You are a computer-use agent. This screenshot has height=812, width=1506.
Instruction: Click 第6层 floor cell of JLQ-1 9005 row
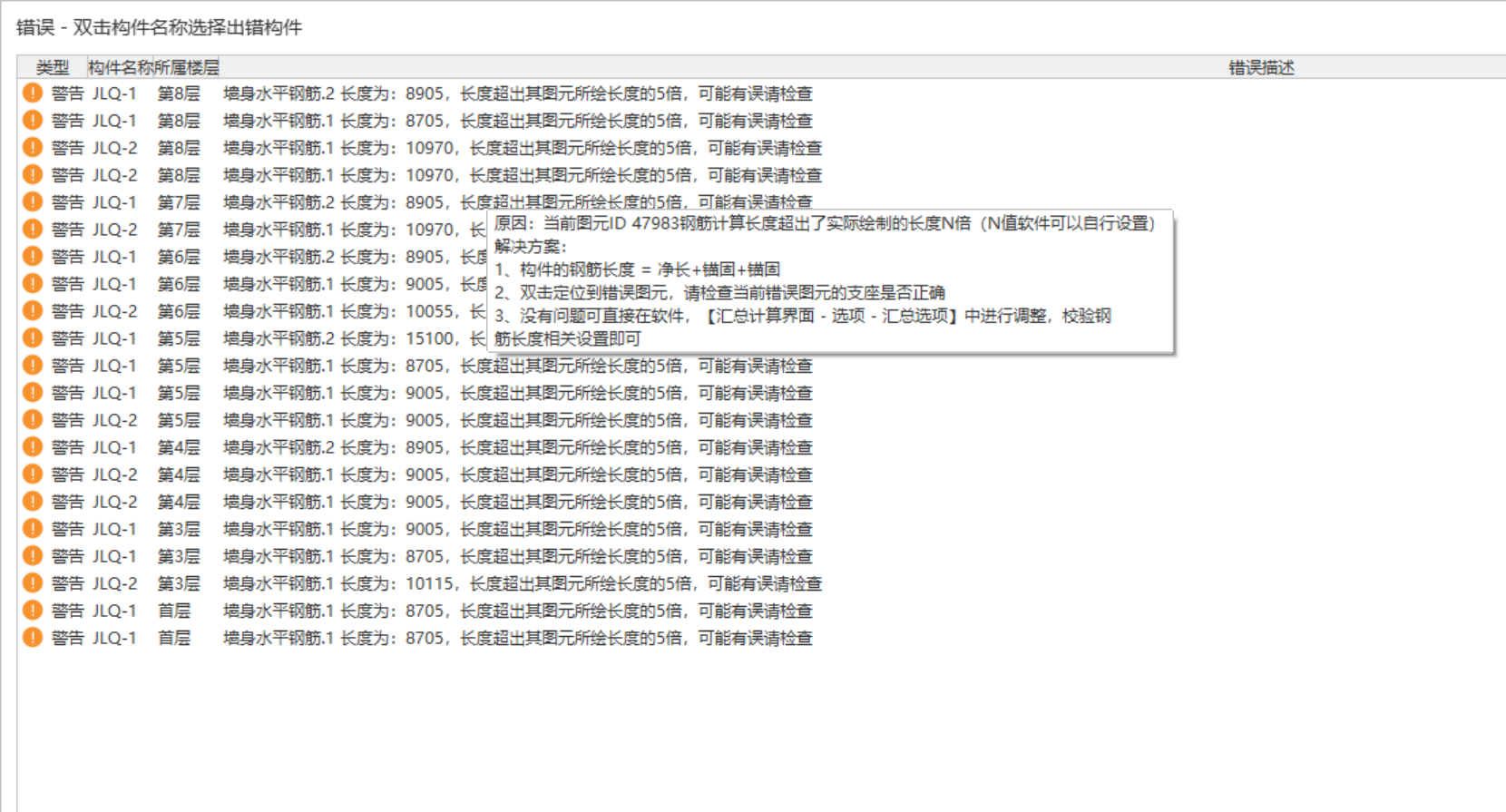(x=179, y=284)
